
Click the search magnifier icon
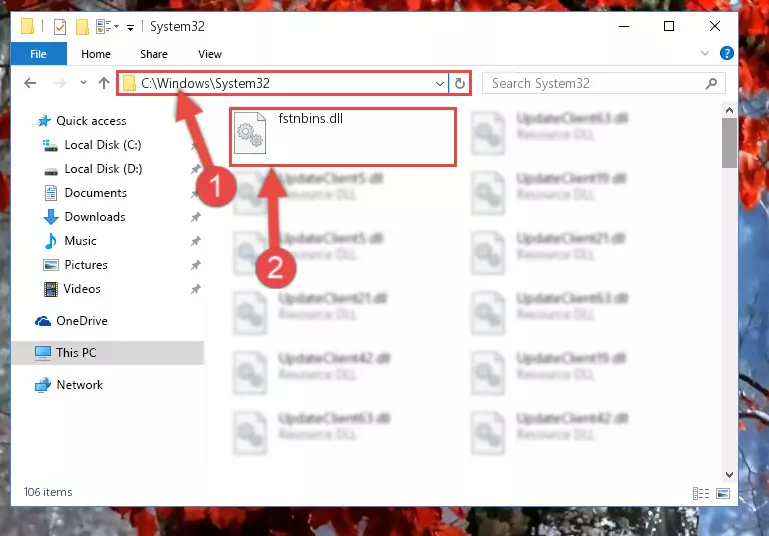pyautogui.click(x=711, y=84)
